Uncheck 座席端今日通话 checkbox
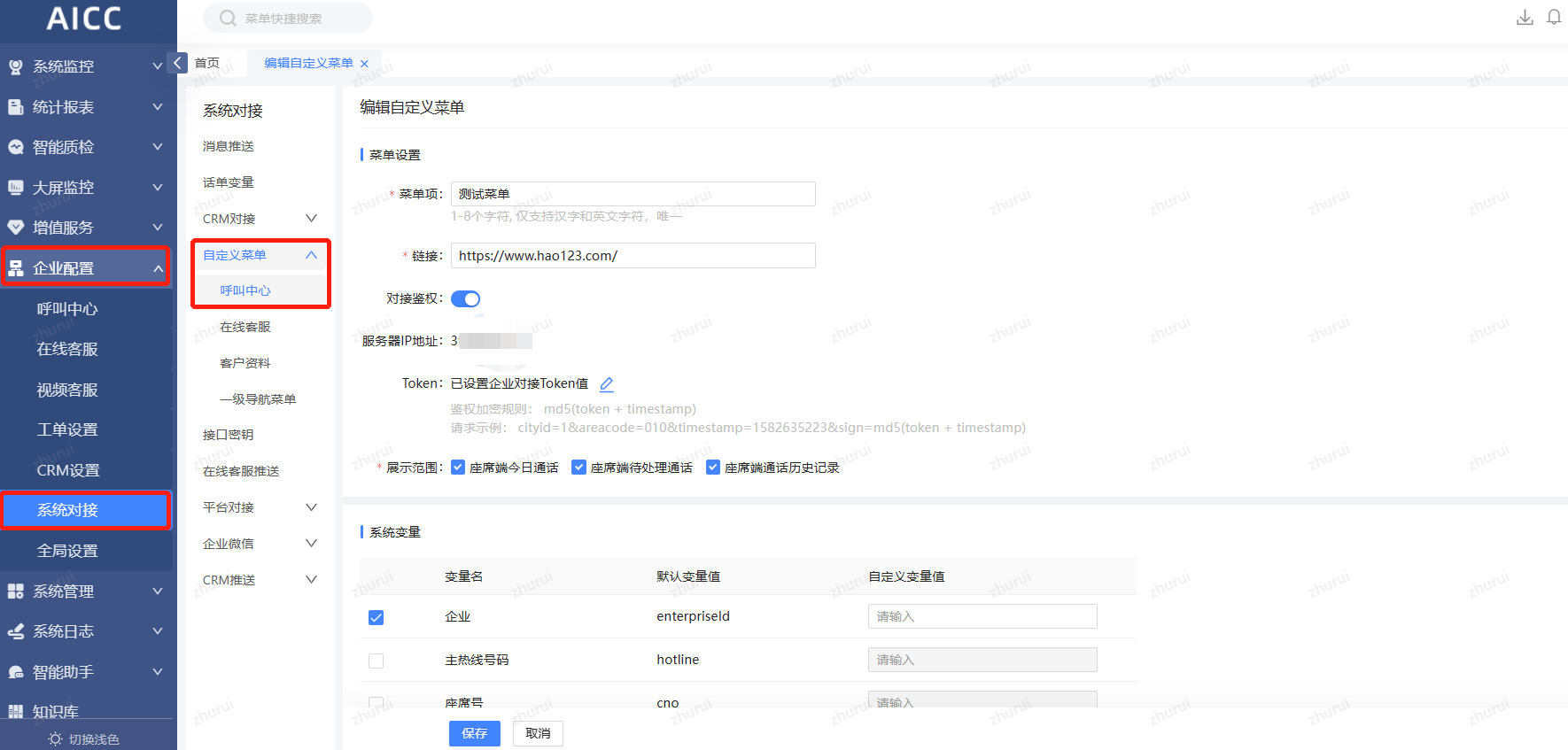Screen dimensions: 1568x750 [x=458, y=468]
